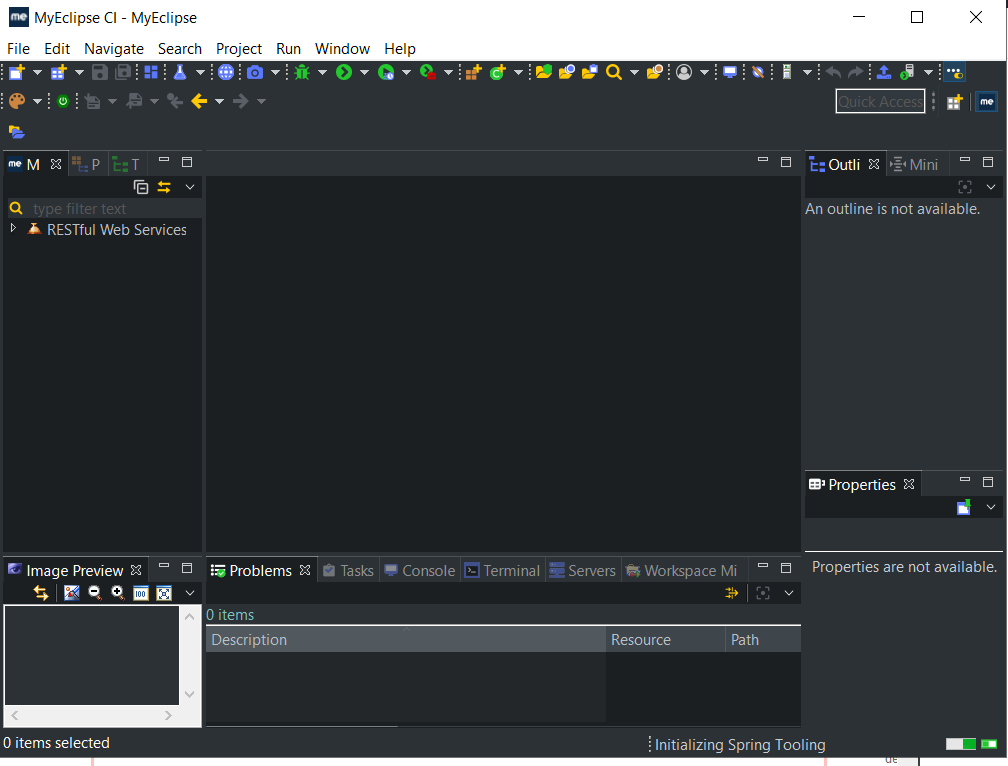Open dropdown beside the Search magnifier icon

coord(634,72)
